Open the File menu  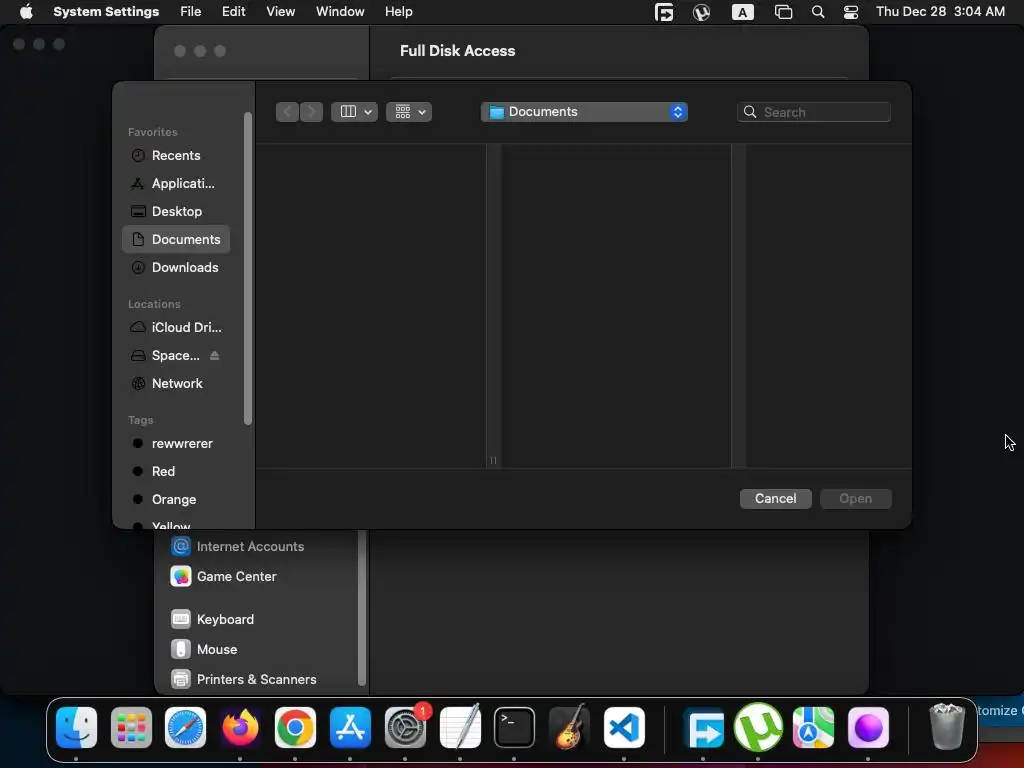click(191, 12)
